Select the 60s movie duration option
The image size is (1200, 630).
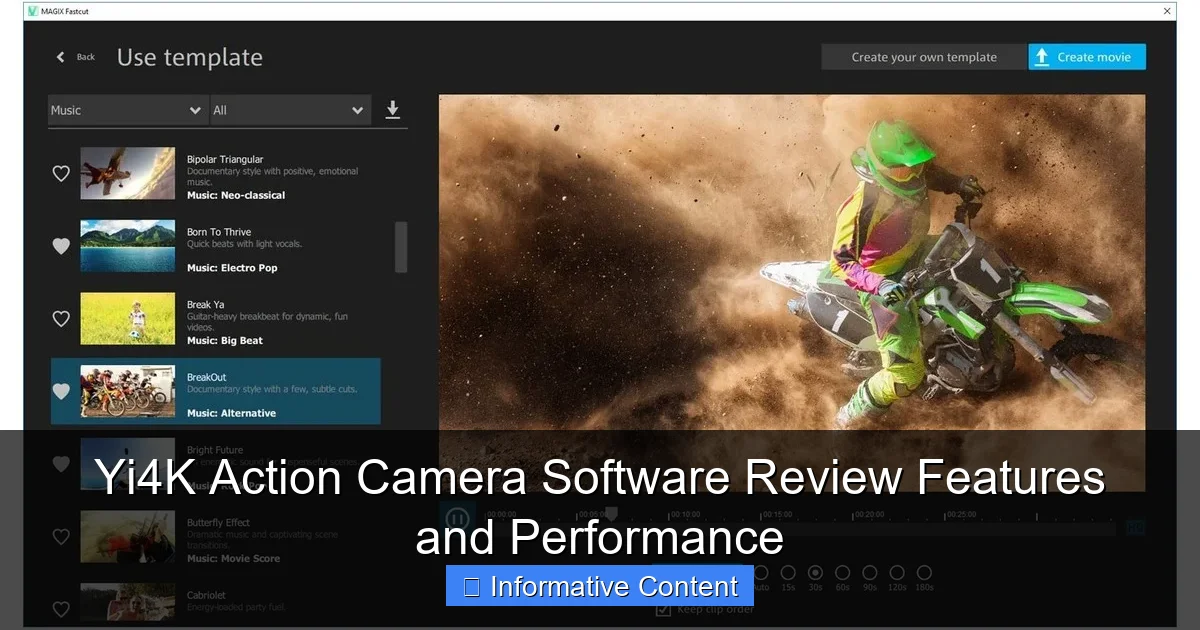843,572
